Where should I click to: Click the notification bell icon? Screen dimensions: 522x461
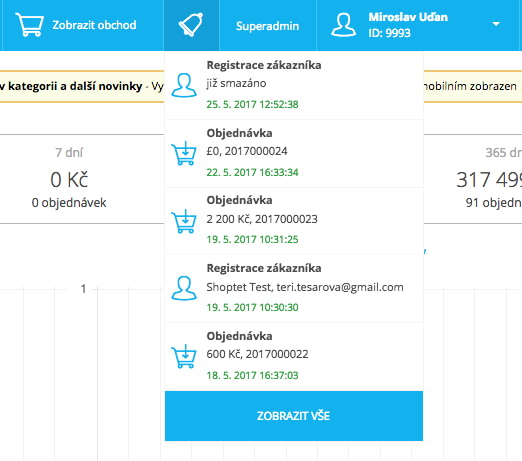tap(191, 25)
